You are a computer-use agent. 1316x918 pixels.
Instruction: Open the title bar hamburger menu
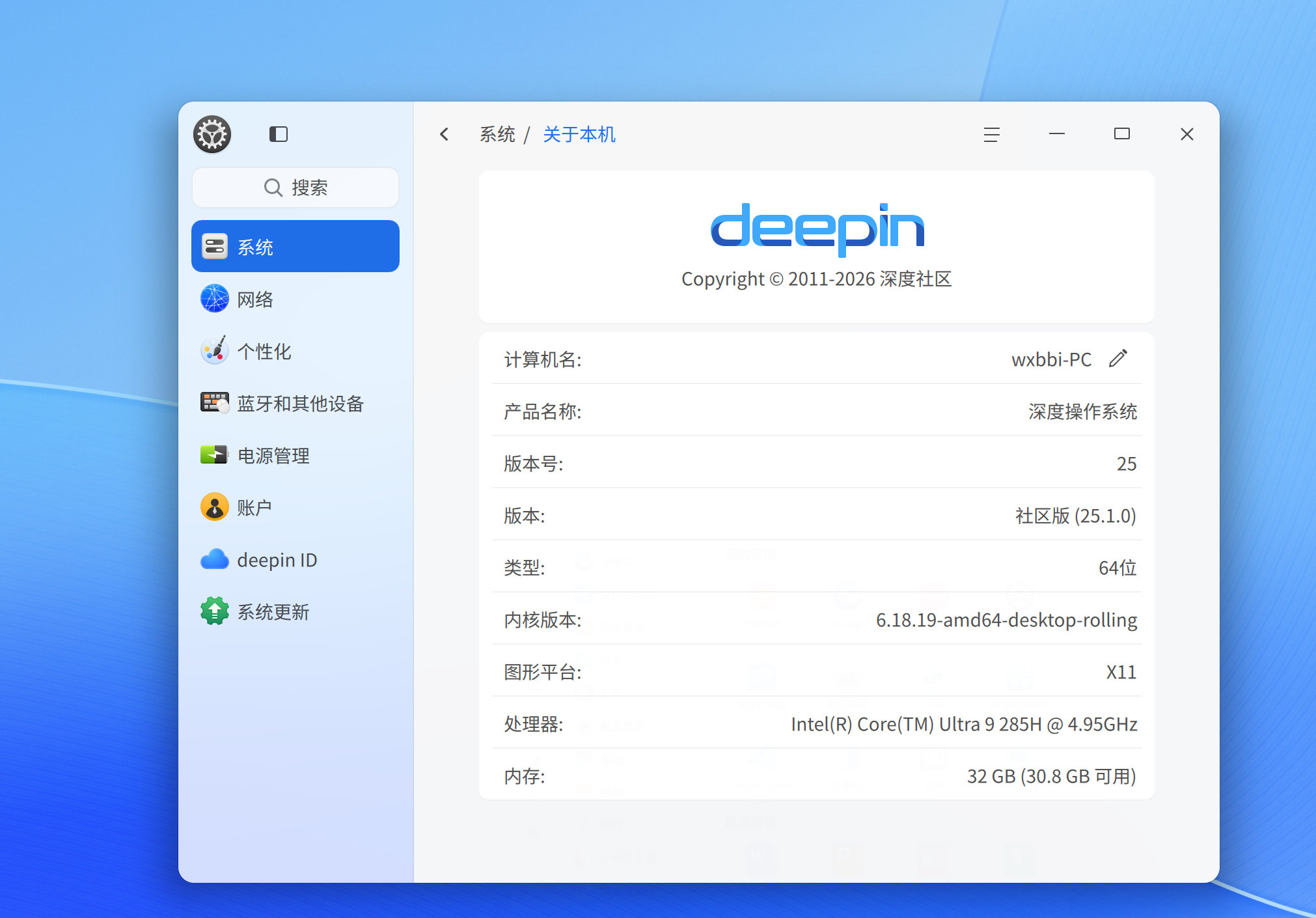991,135
